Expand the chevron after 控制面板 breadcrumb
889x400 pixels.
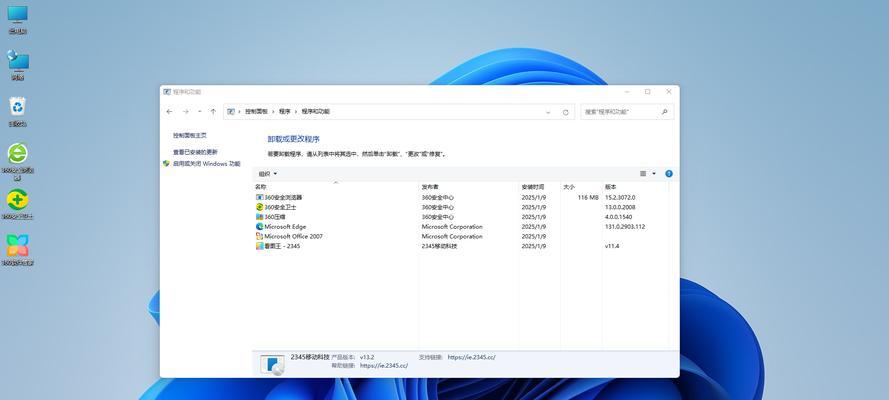tap(273, 112)
